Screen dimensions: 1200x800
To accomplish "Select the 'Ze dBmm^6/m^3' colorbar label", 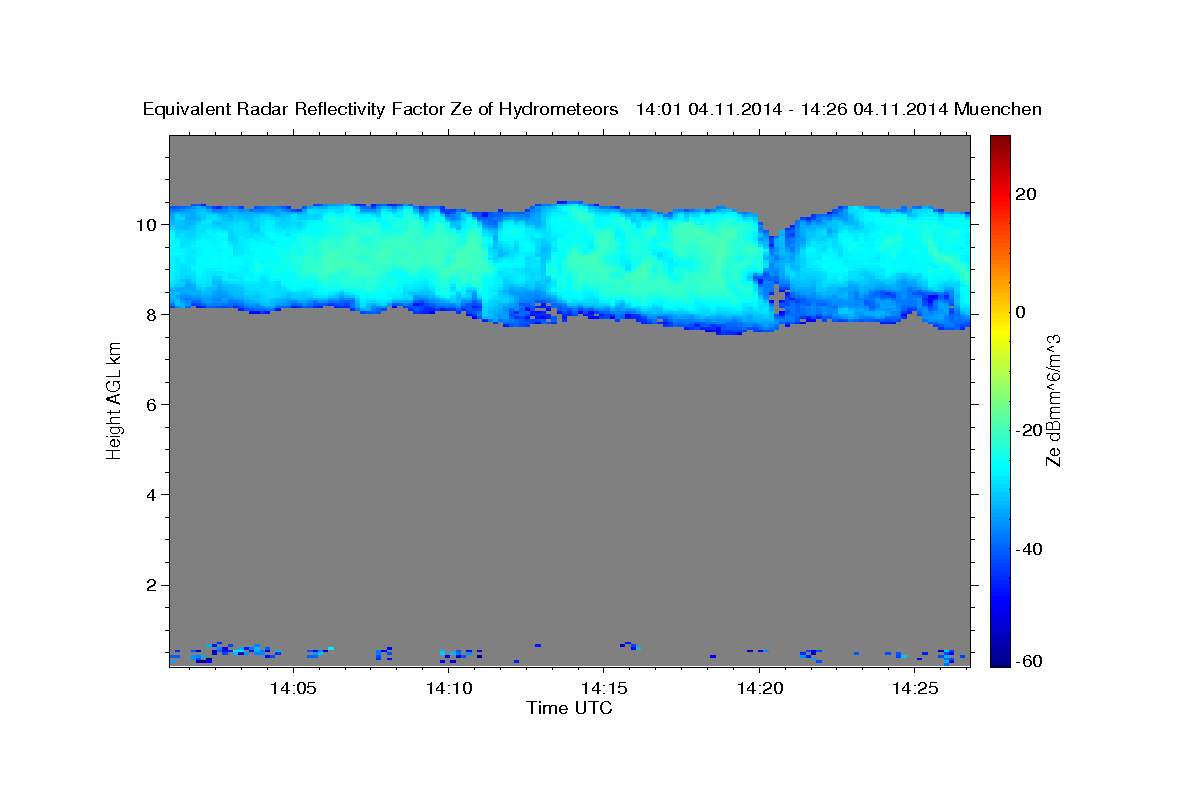I will [x=1053, y=400].
